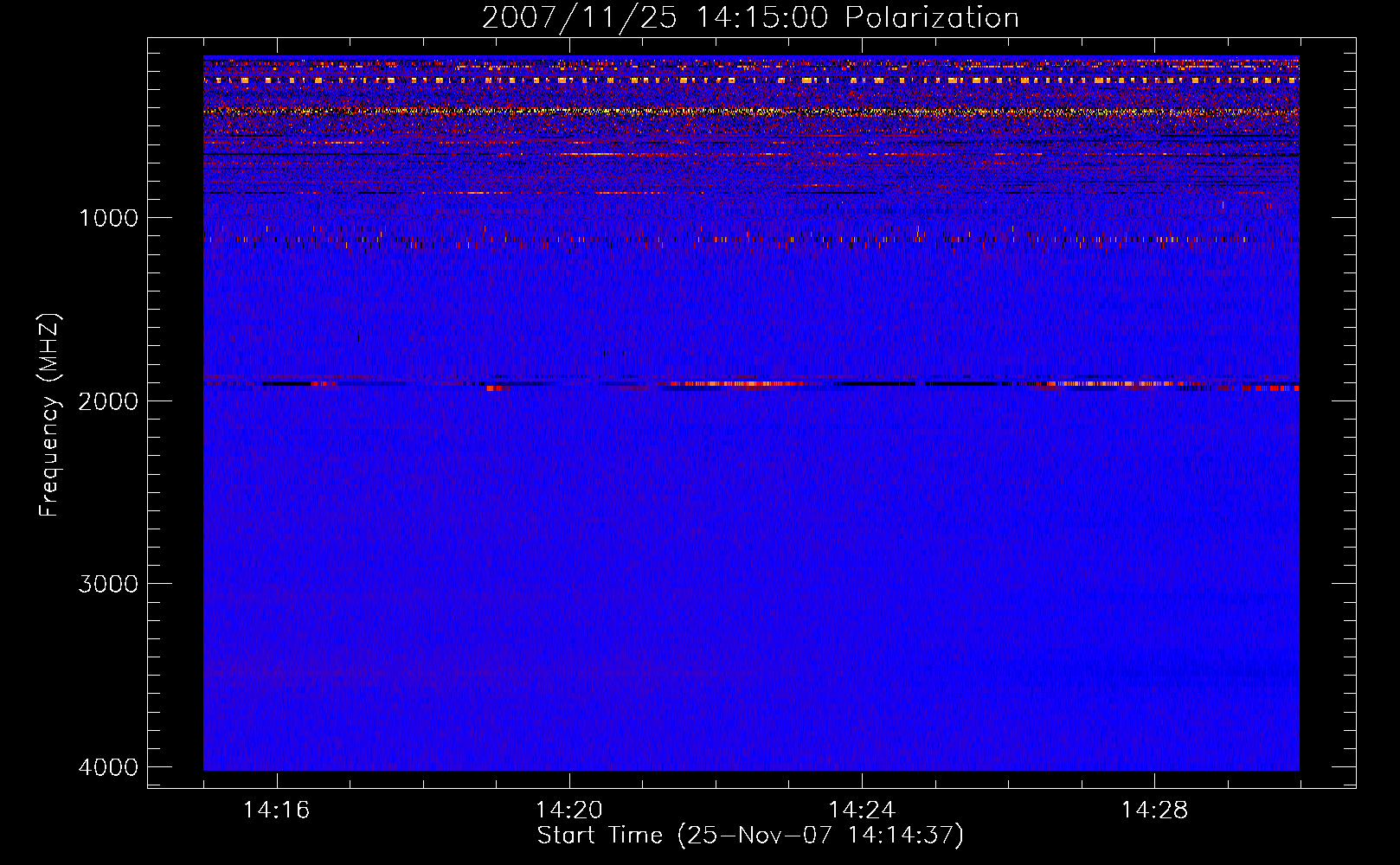Click the 'Start Time (25-Nov-07 14:14:37)' label
Viewport: 1400px width, 865px height.
click(x=750, y=836)
